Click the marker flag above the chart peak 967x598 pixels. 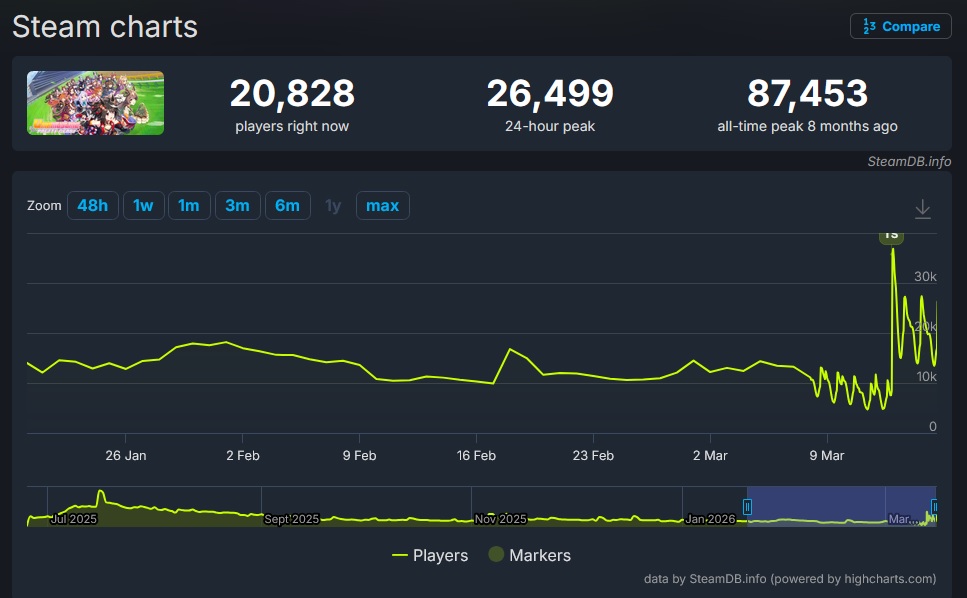tap(891, 237)
